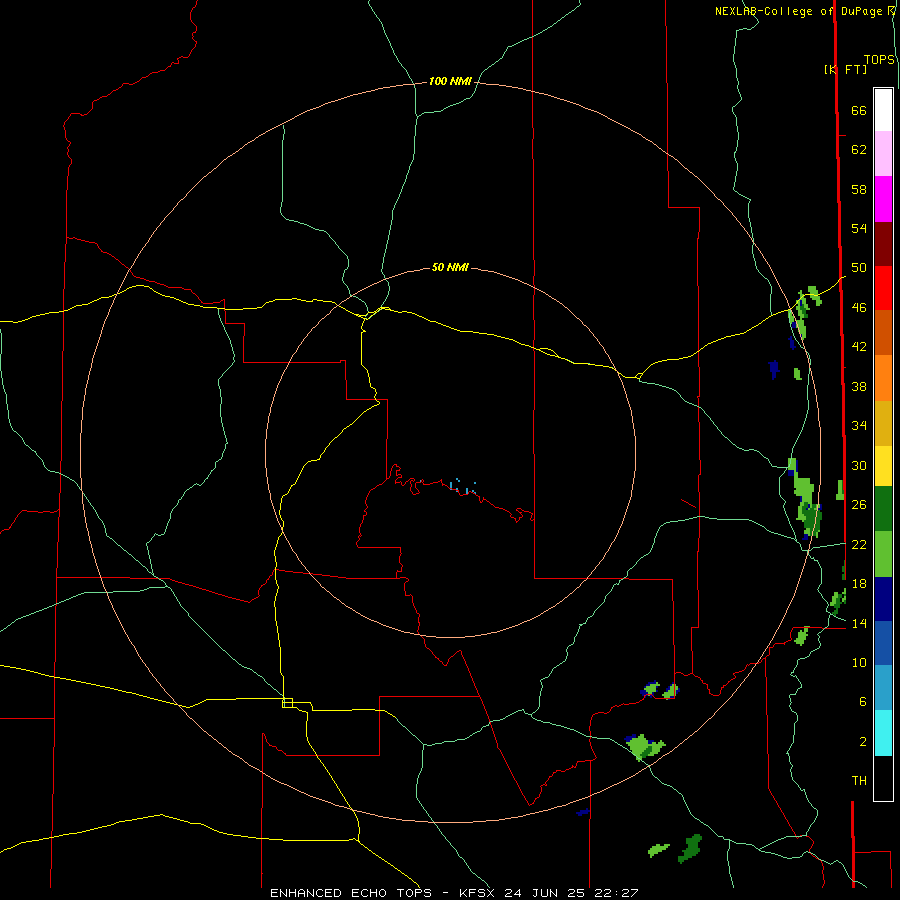Viewport: 900px width, 900px height.
Task: Click the 50 value on the scale
Action: coord(859,268)
